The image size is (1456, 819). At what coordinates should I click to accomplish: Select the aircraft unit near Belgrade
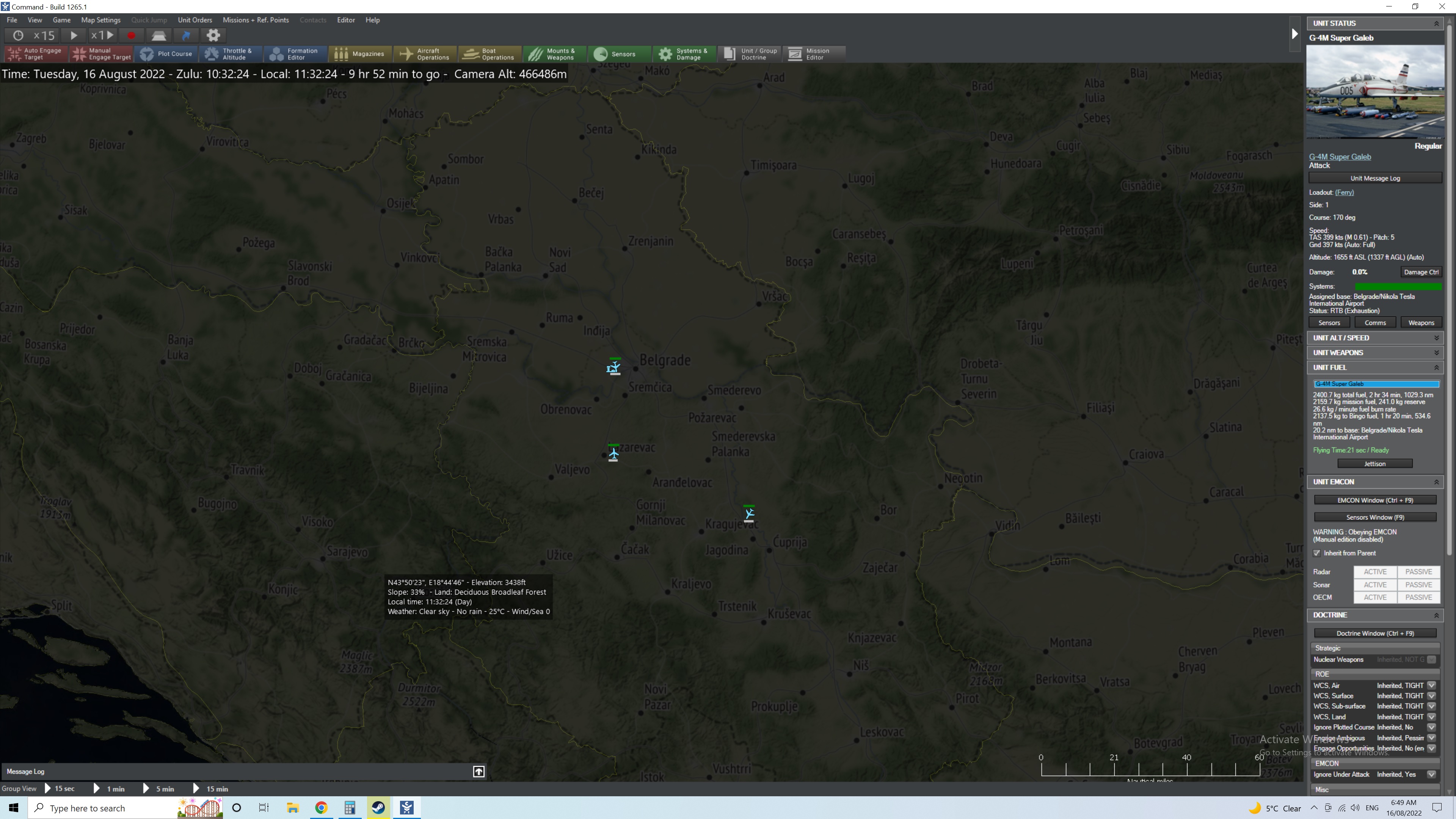tap(614, 367)
